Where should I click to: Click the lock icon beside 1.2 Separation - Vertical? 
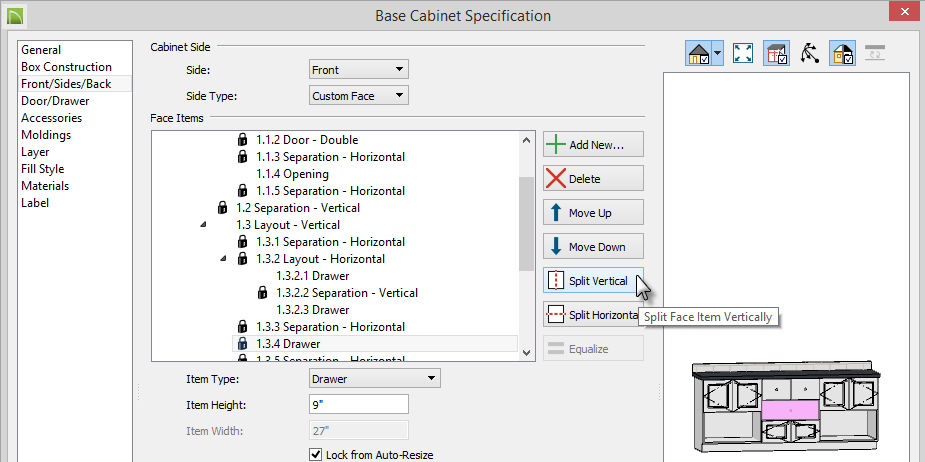pyautogui.click(x=222, y=208)
